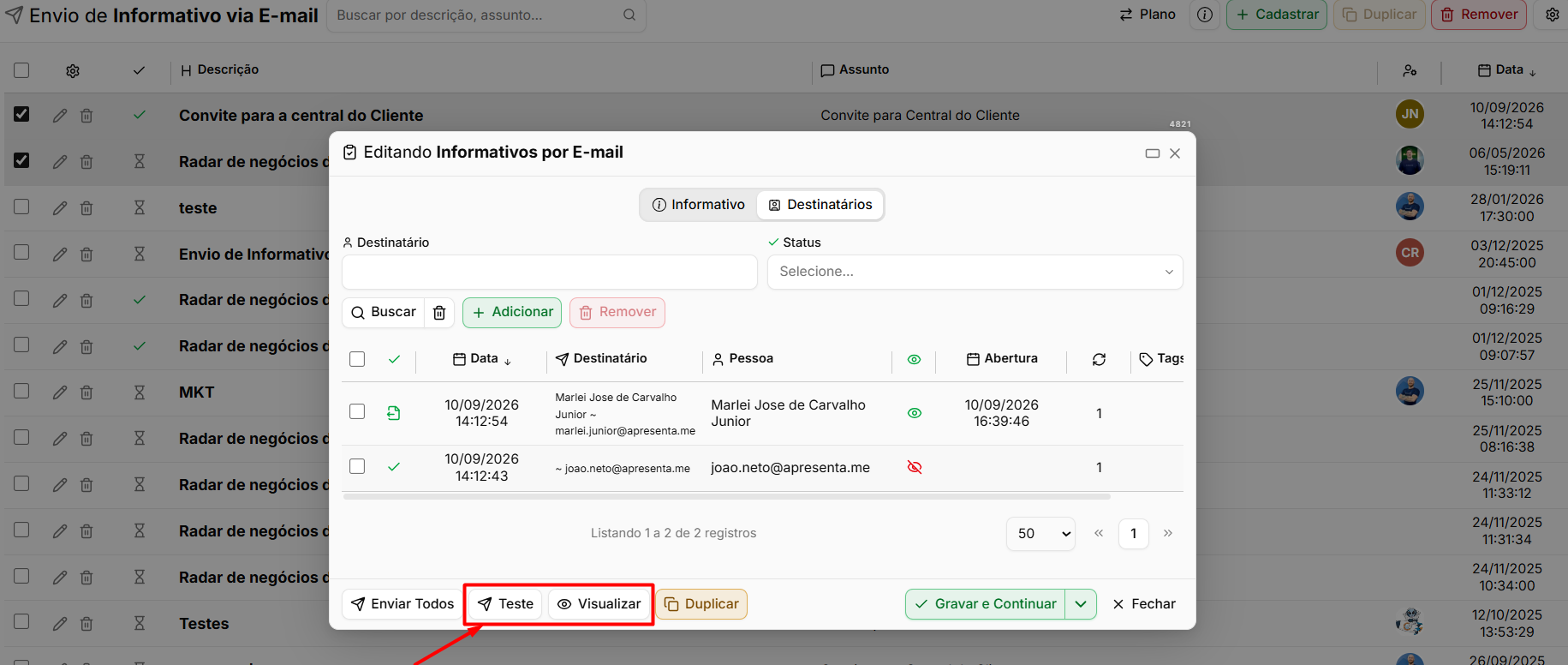The image size is (1568, 665).
Task: Open the 50 records per page dropdown
Action: pos(1040,534)
